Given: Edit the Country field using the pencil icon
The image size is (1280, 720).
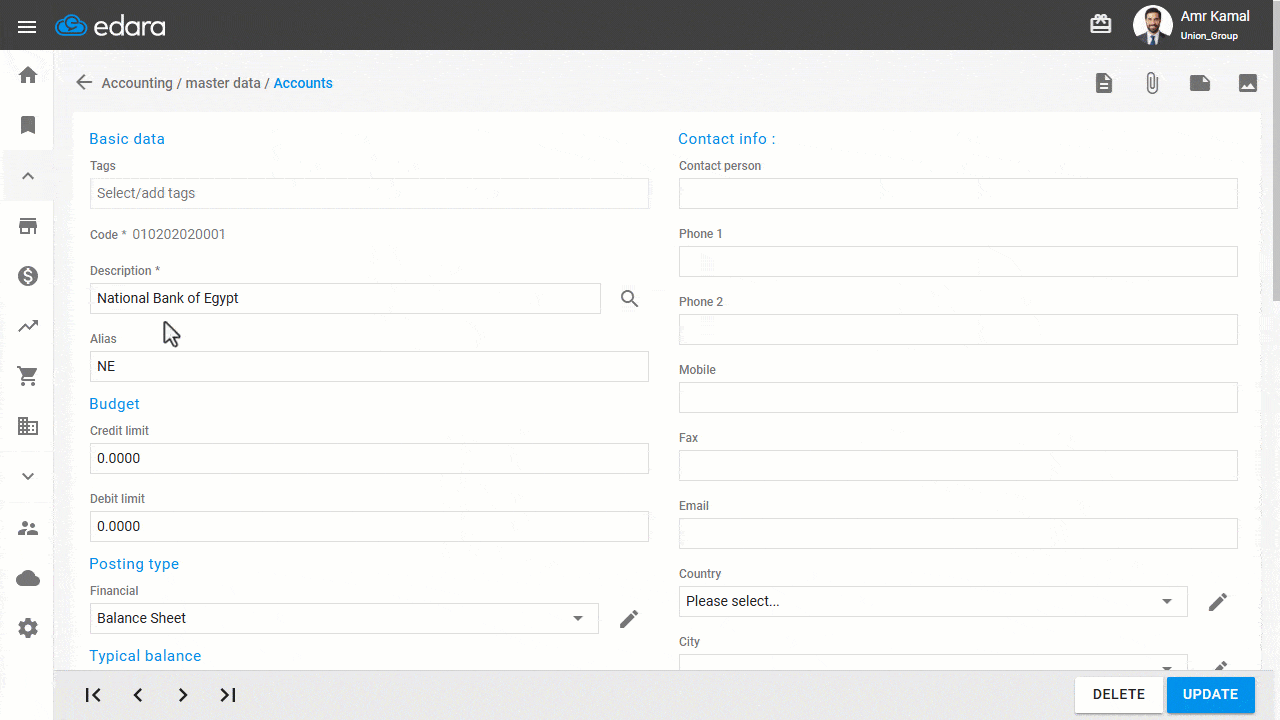Looking at the screenshot, I should point(1218,601).
